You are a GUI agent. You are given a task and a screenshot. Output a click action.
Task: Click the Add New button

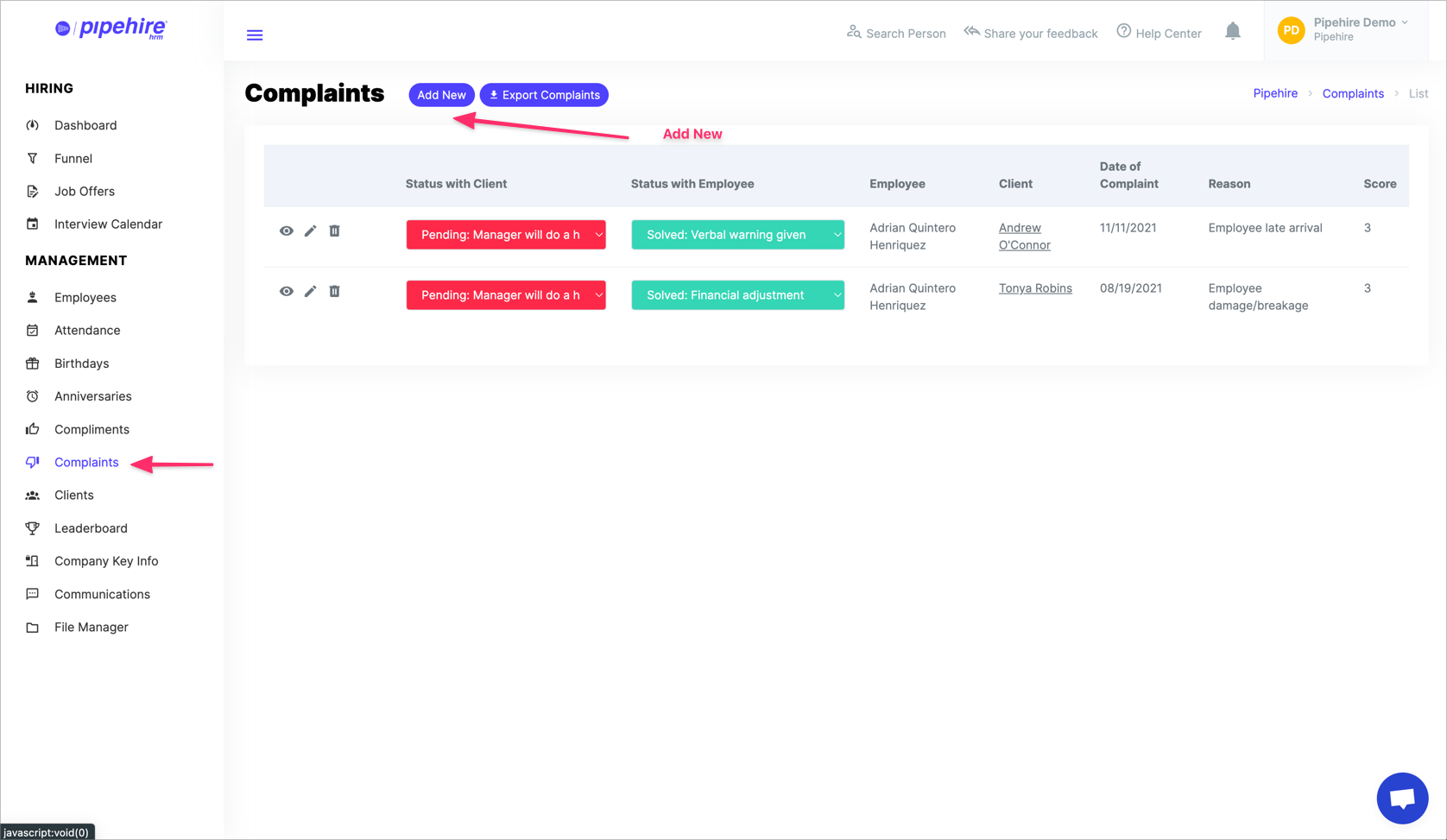click(x=441, y=95)
